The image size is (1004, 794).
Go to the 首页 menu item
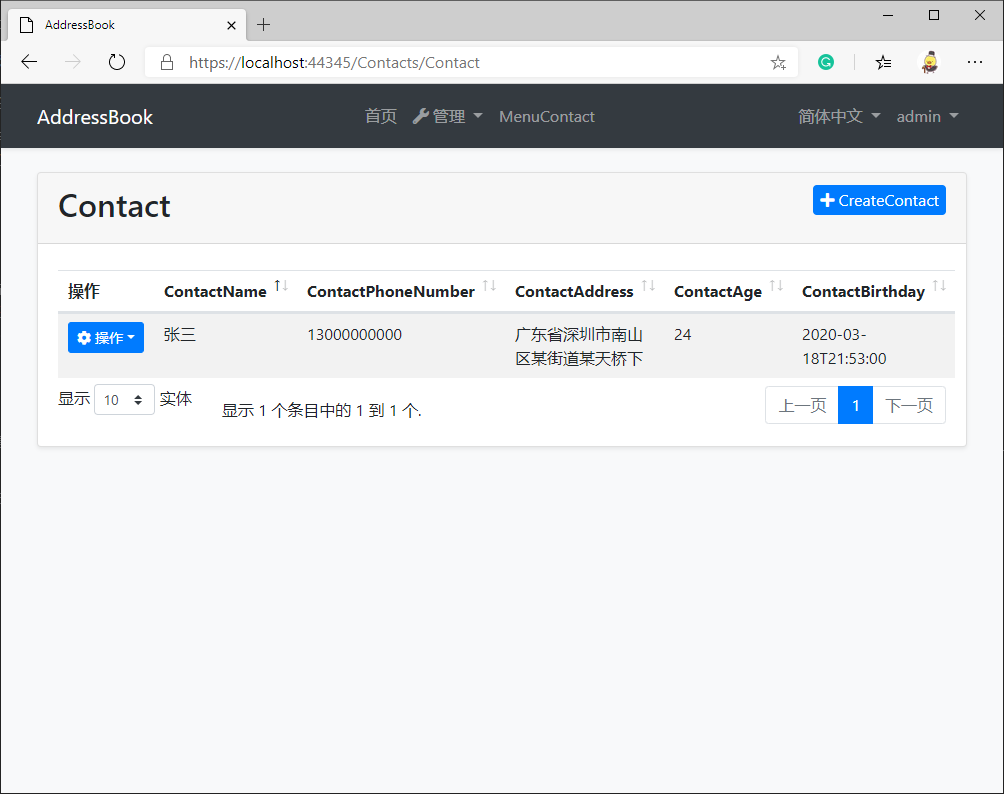380,117
